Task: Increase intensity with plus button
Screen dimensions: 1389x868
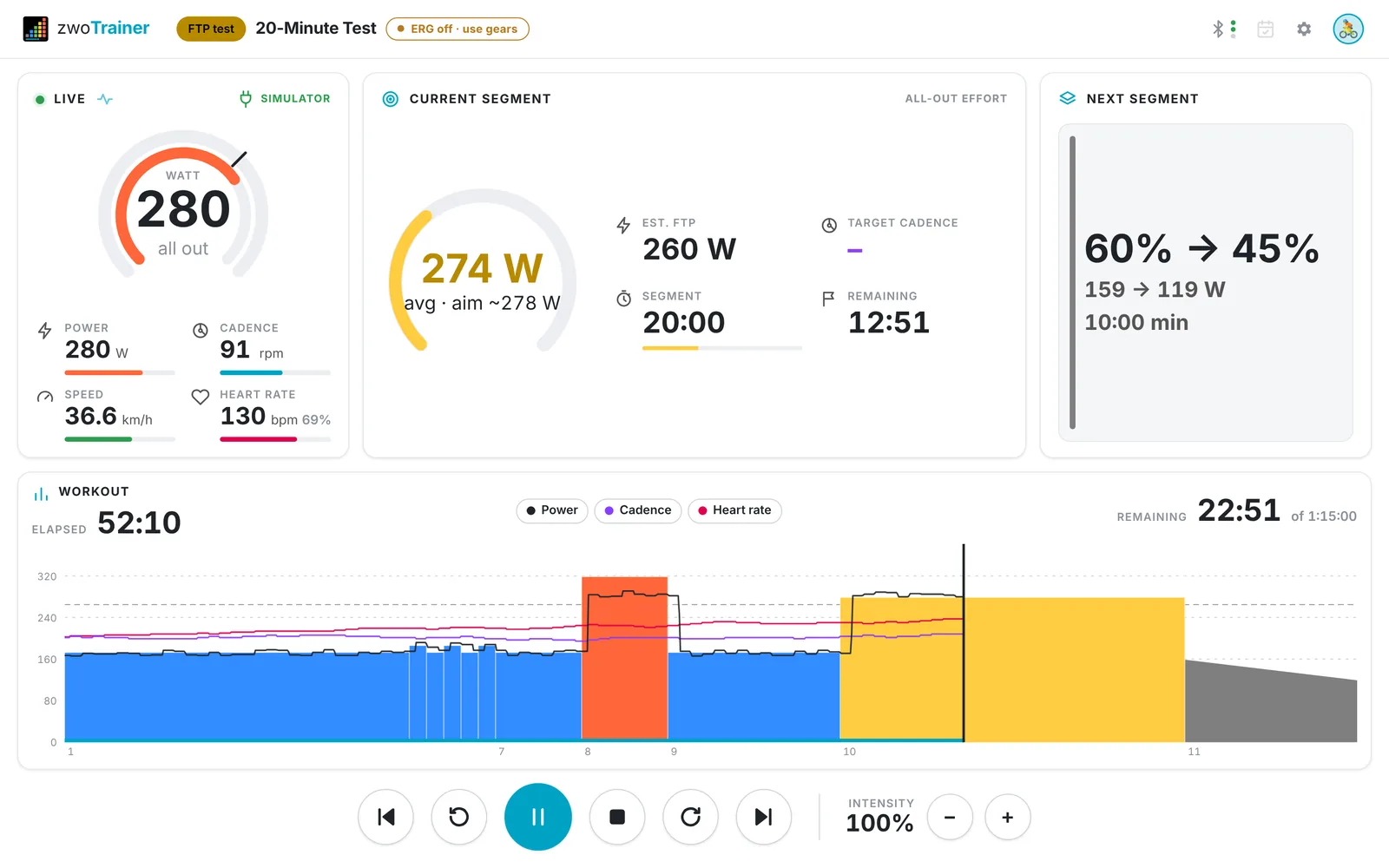Action: click(1008, 818)
